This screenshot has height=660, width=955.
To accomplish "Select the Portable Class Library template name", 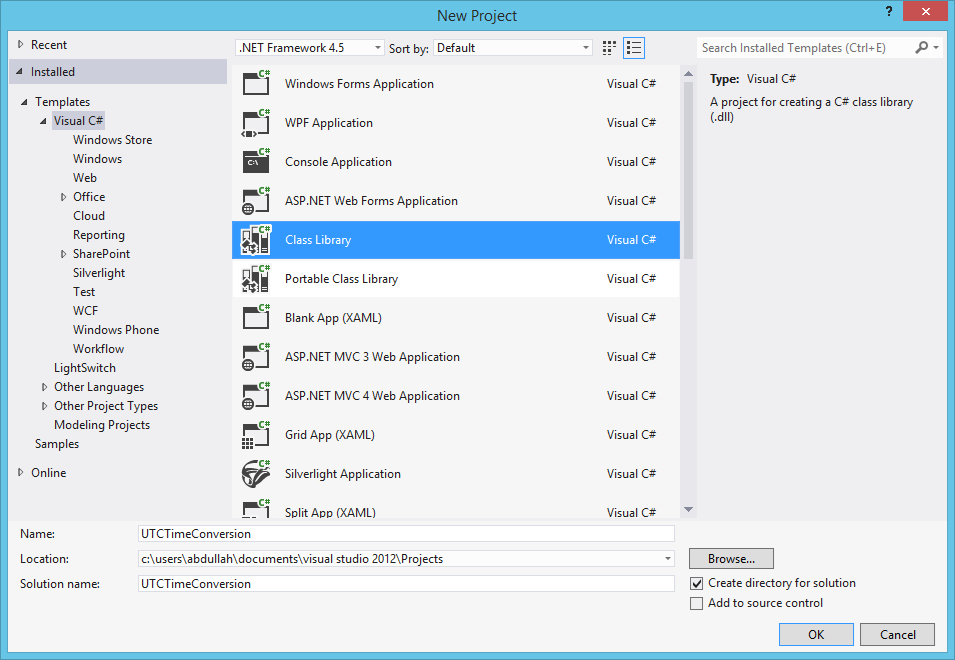I will coord(341,278).
